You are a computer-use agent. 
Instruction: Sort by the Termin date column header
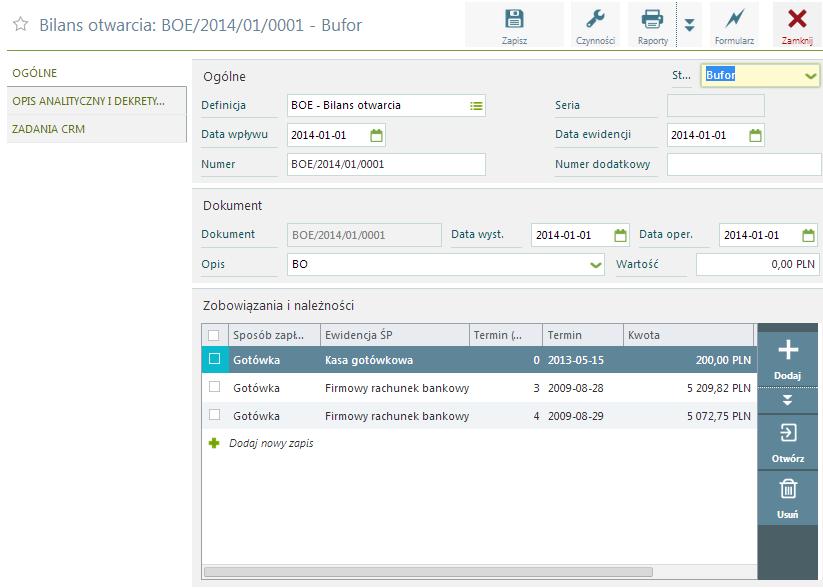pos(583,335)
